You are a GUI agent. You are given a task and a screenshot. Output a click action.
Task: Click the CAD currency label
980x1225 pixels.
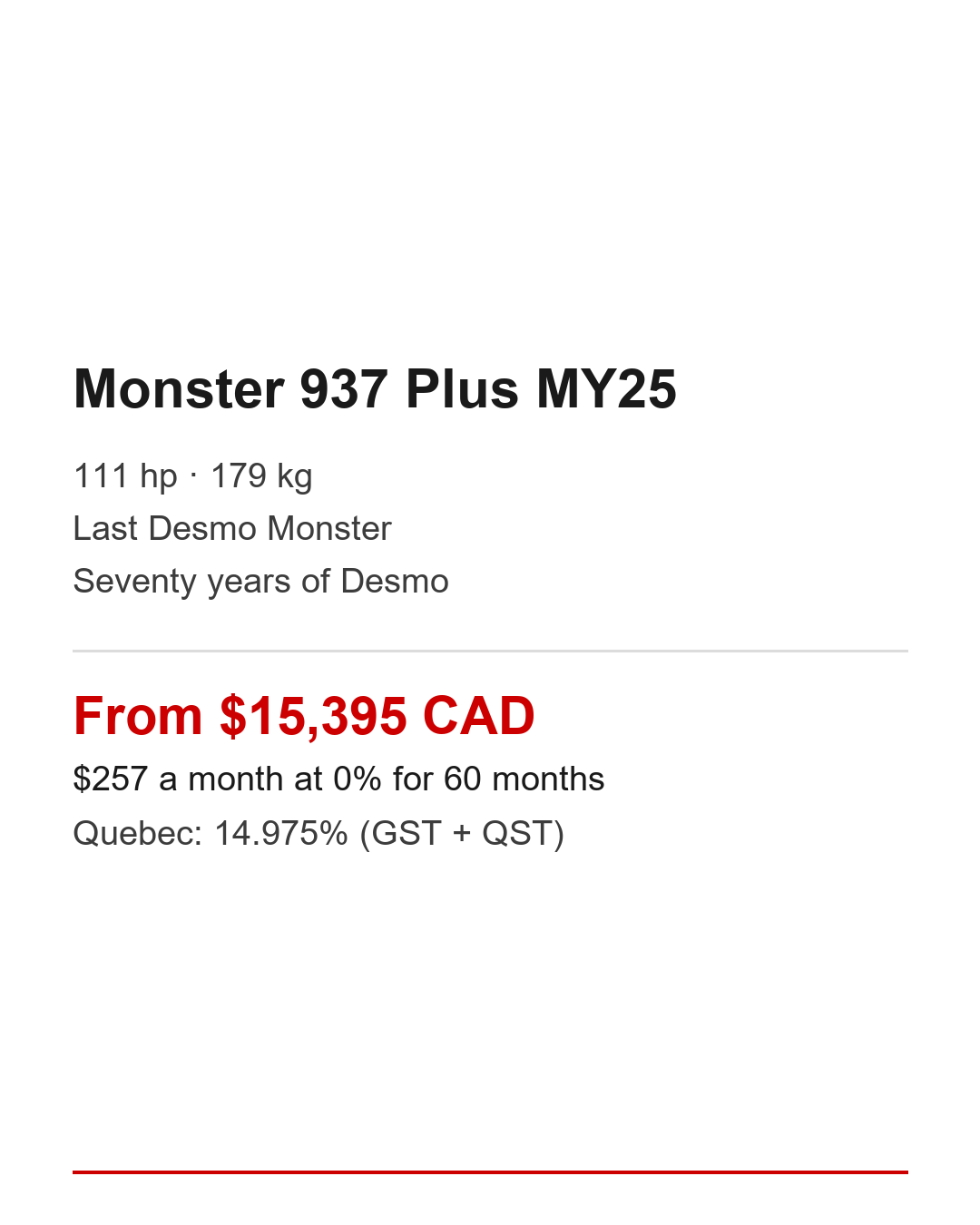click(x=478, y=716)
